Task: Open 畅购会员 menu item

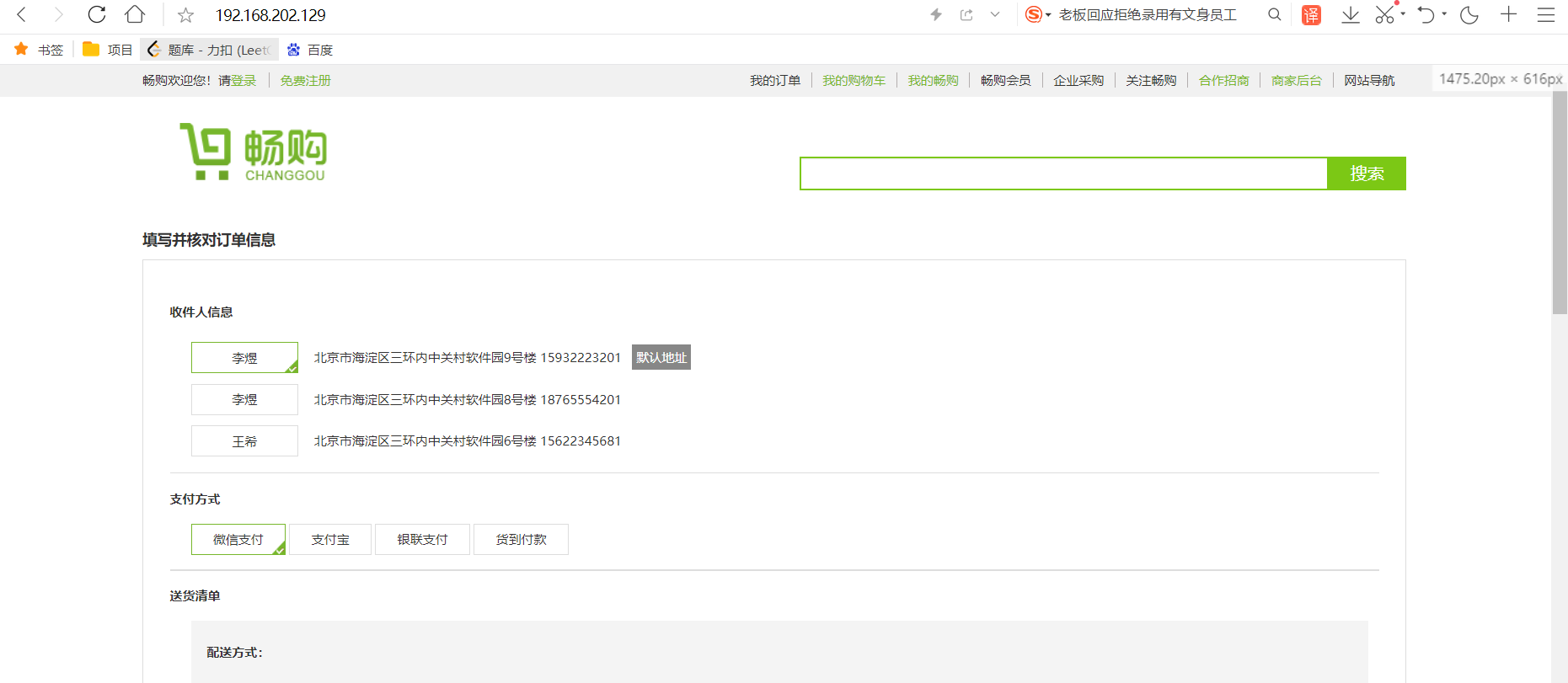Action: [x=1005, y=81]
